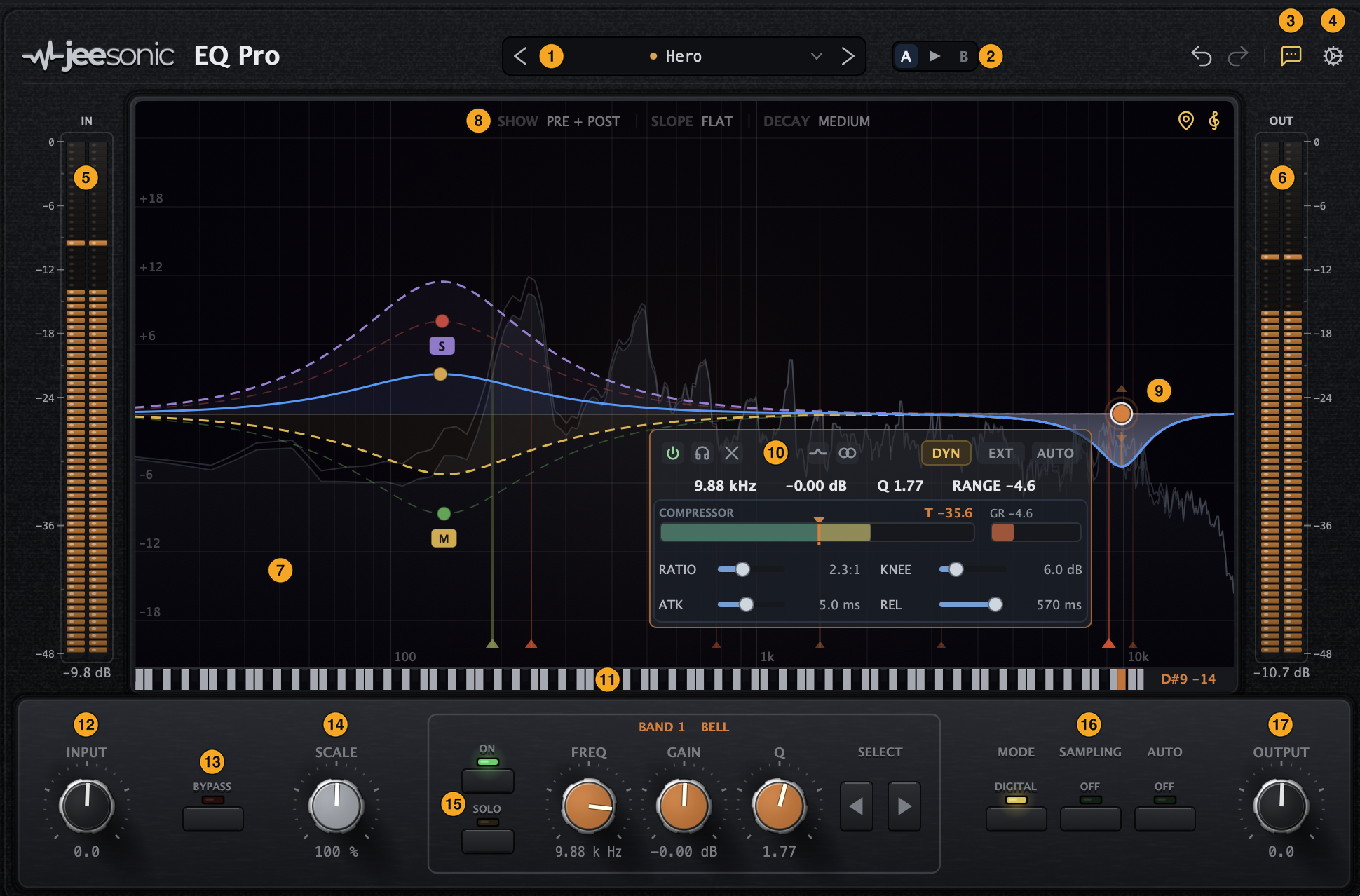The height and width of the screenshot is (896, 1360).
Task: Open the help speech bubble icon
Action: [x=1291, y=56]
